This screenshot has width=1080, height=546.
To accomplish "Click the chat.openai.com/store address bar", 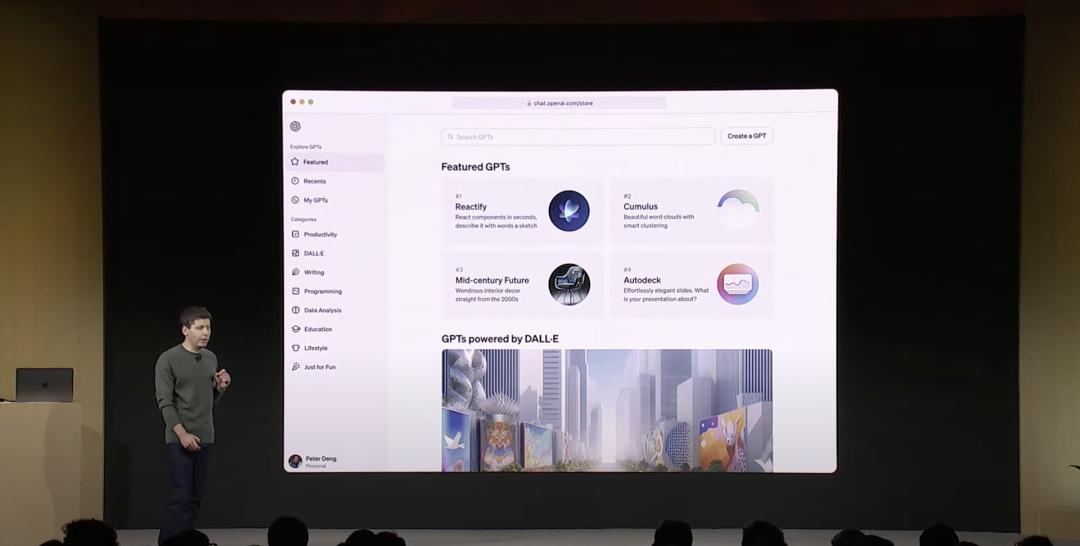I will coord(559,103).
